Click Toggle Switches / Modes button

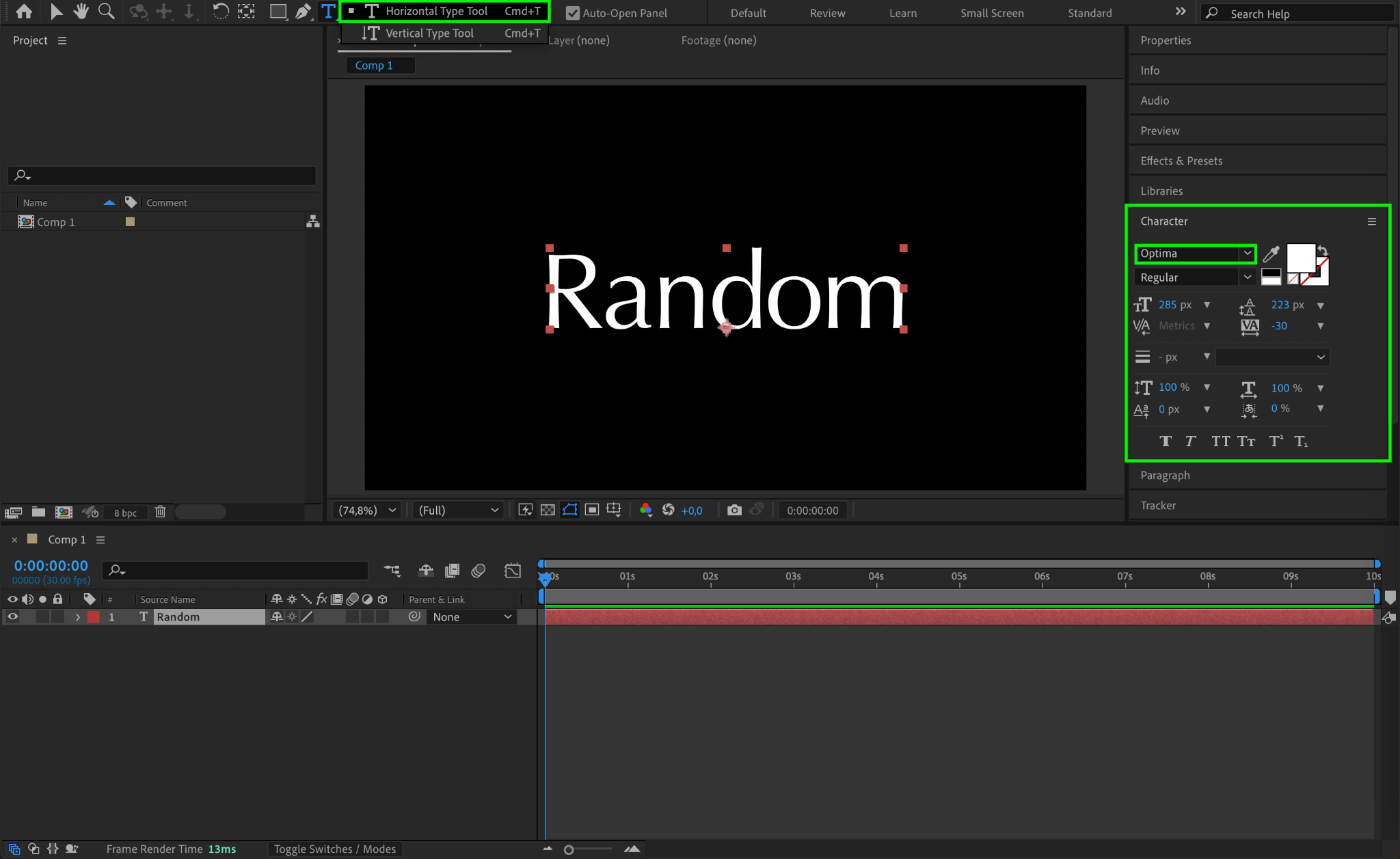[335, 849]
